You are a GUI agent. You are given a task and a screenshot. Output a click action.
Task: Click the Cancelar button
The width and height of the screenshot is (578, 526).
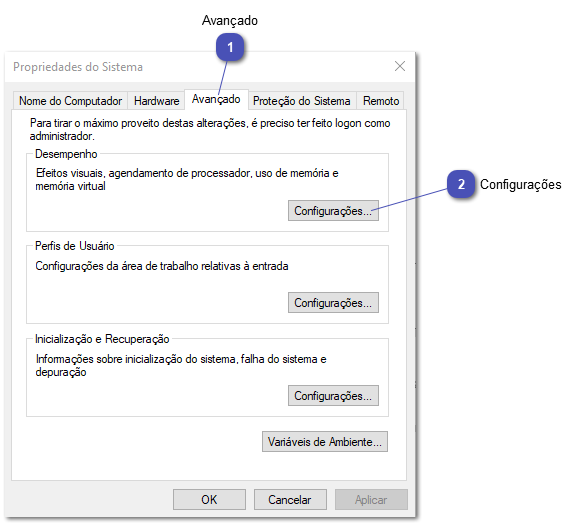(x=290, y=499)
